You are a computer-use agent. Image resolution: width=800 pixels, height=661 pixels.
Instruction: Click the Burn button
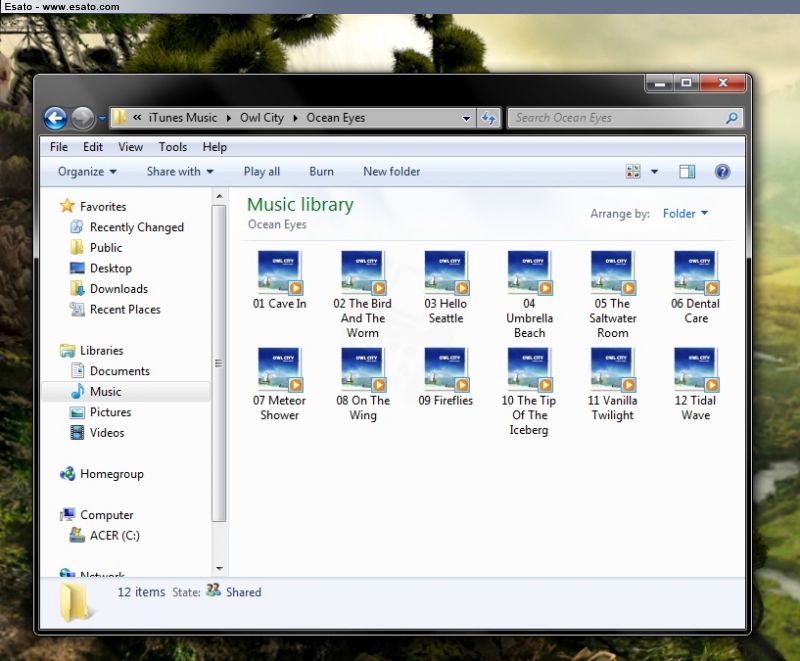coord(321,171)
